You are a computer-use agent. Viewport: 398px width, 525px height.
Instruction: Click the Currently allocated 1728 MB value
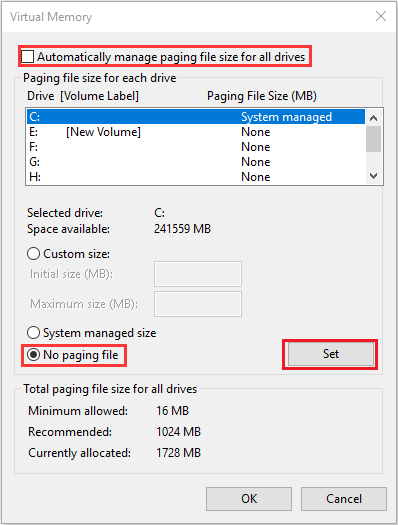[x=178, y=453]
